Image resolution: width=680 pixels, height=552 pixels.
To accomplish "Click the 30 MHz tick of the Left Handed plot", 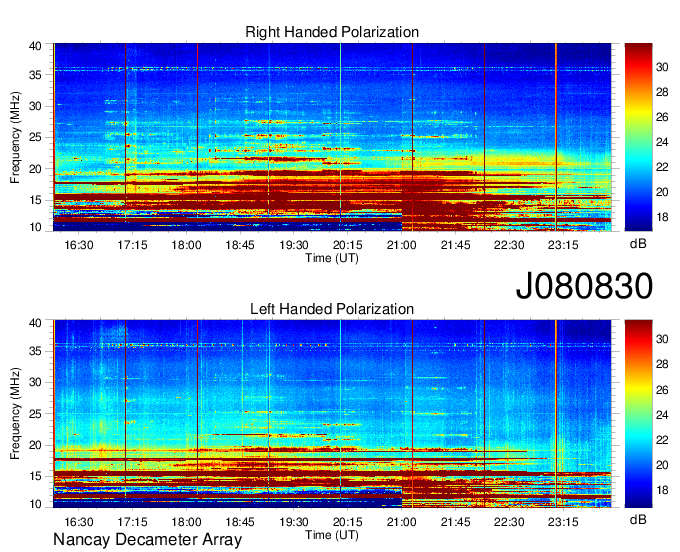I will click(x=35, y=382).
